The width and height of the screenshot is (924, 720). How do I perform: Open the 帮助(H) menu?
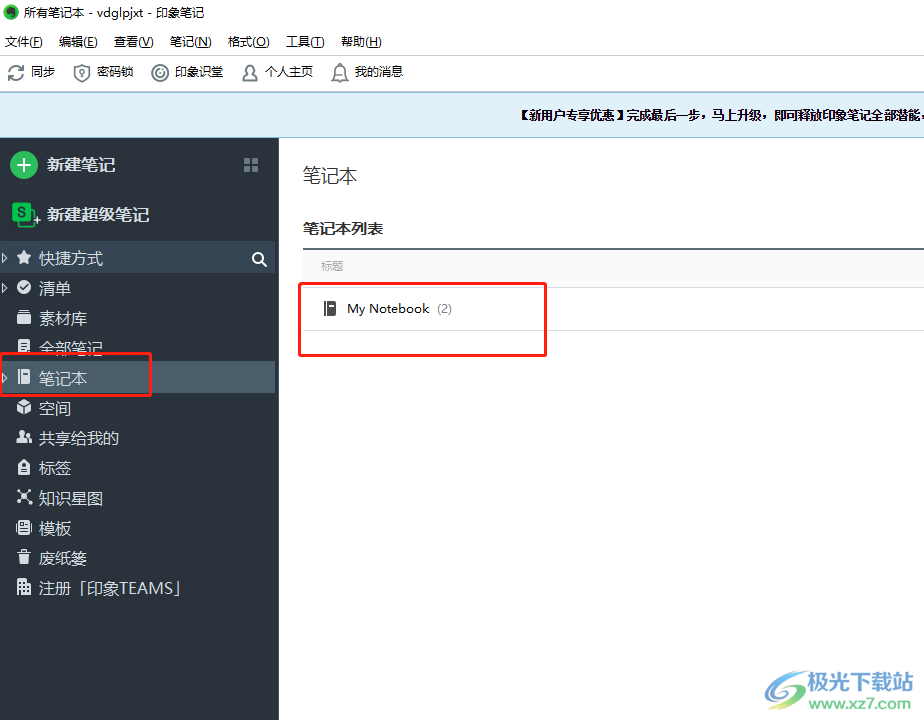tap(361, 42)
